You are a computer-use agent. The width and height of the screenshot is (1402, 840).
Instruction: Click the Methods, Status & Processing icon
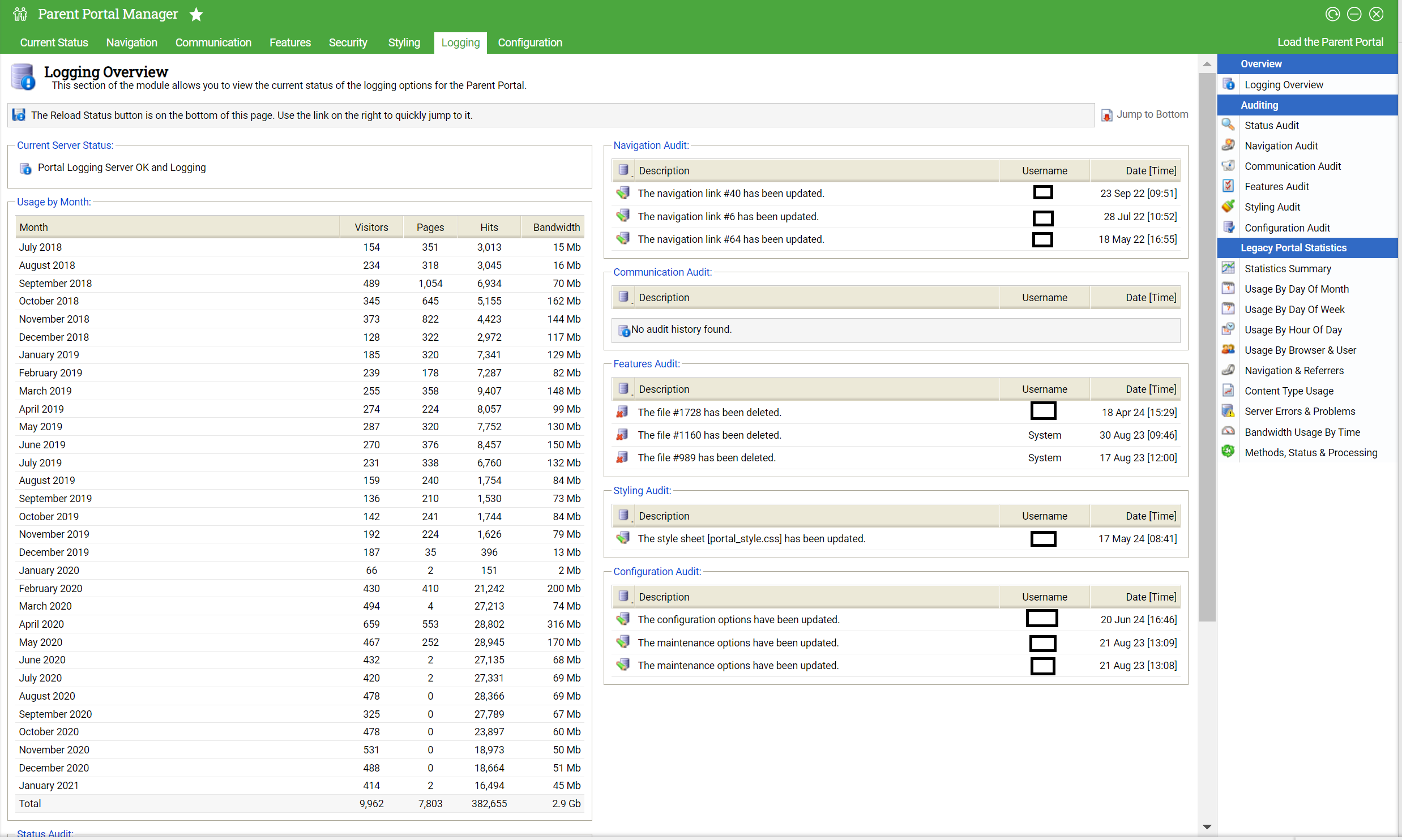(1228, 452)
